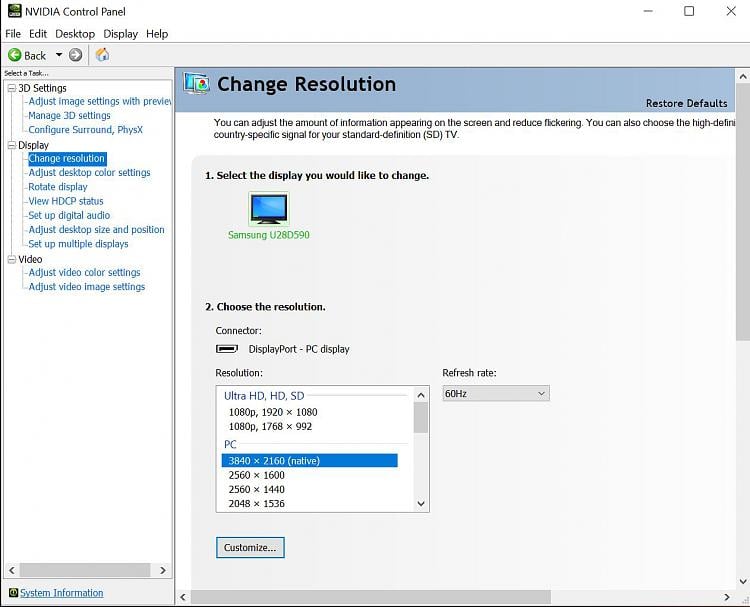Select Change resolution in task tree
The width and height of the screenshot is (750, 607).
point(67,158)
